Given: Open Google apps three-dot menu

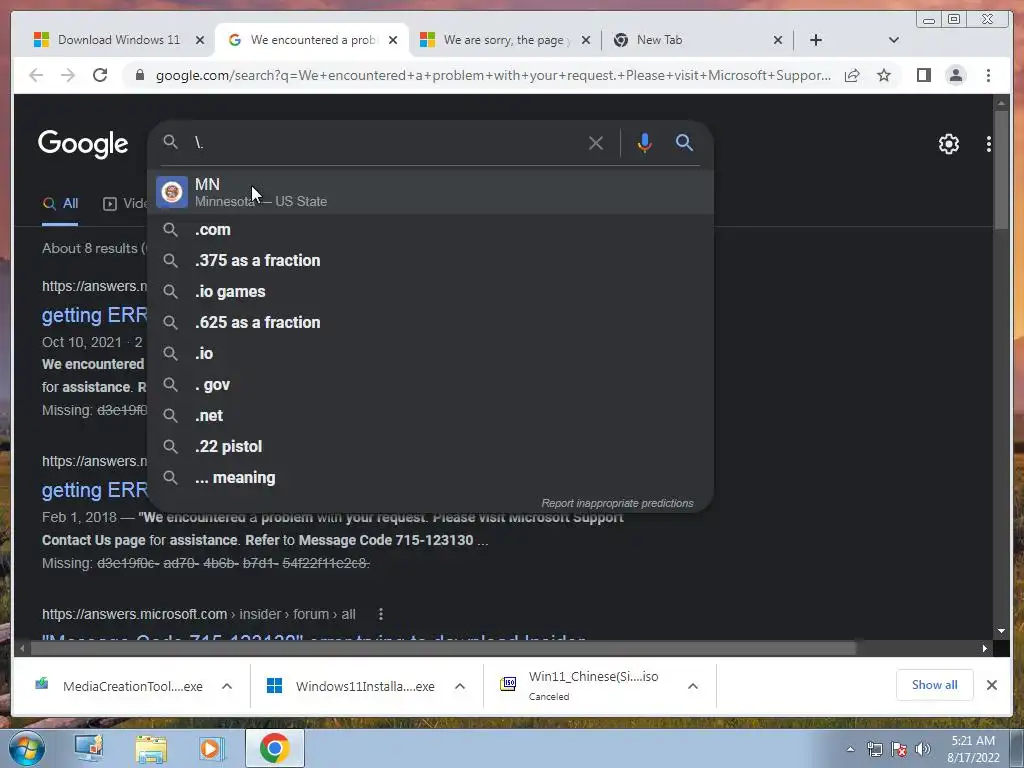Looking at the screenshot, I should coord(988,144).
